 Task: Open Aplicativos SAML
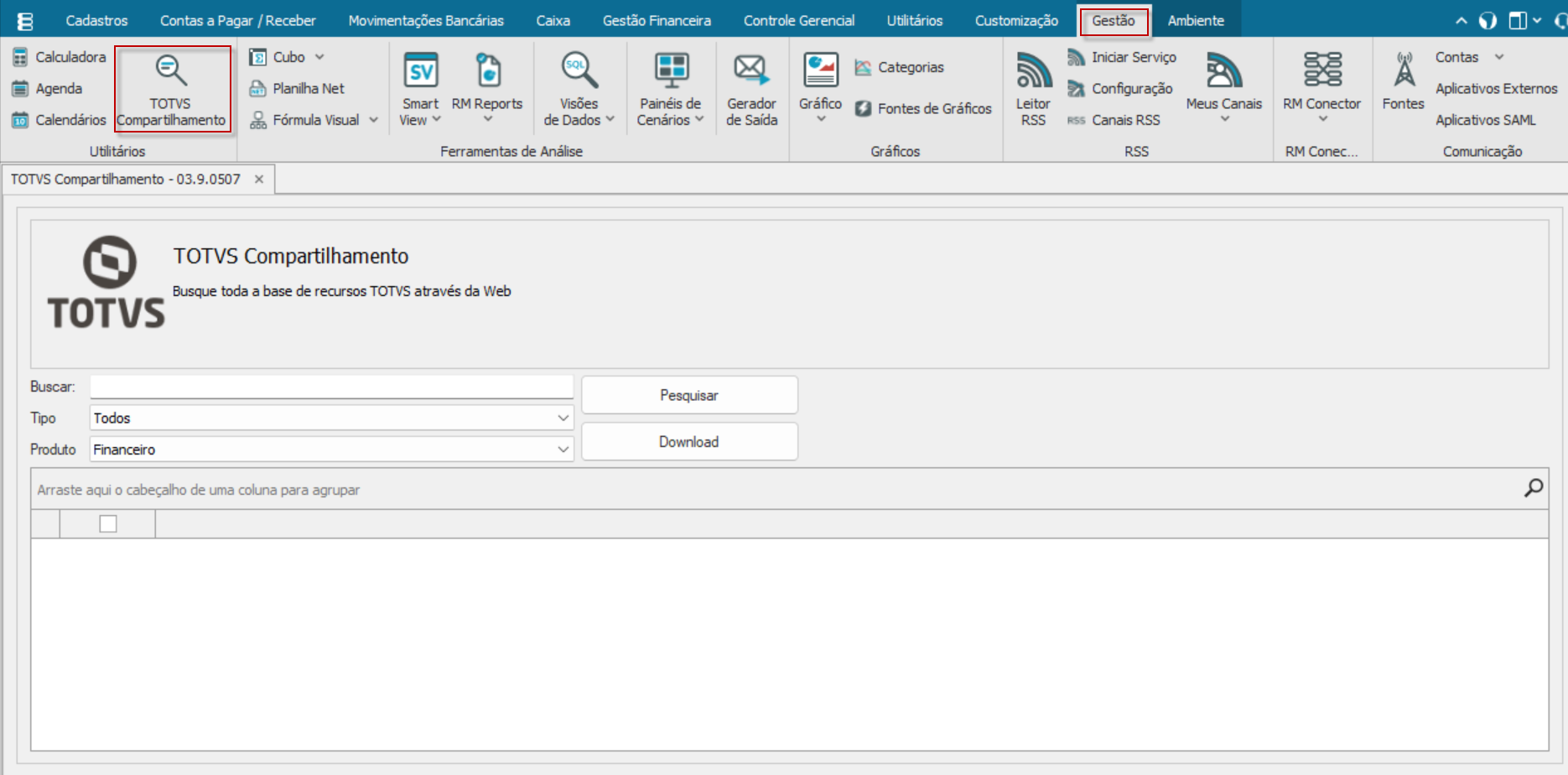[1485, 120]
